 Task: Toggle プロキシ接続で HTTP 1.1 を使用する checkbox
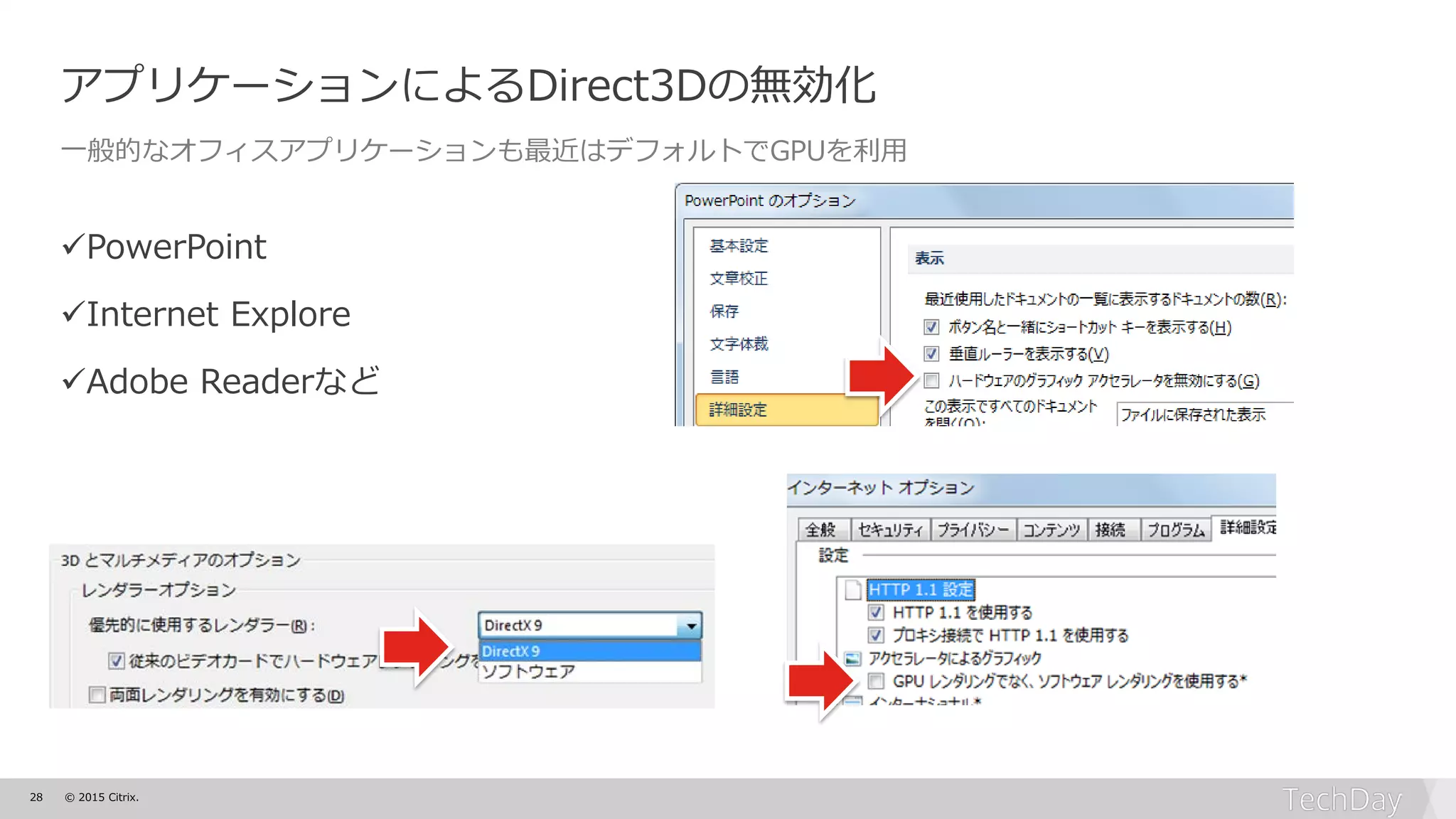[876, 635]
